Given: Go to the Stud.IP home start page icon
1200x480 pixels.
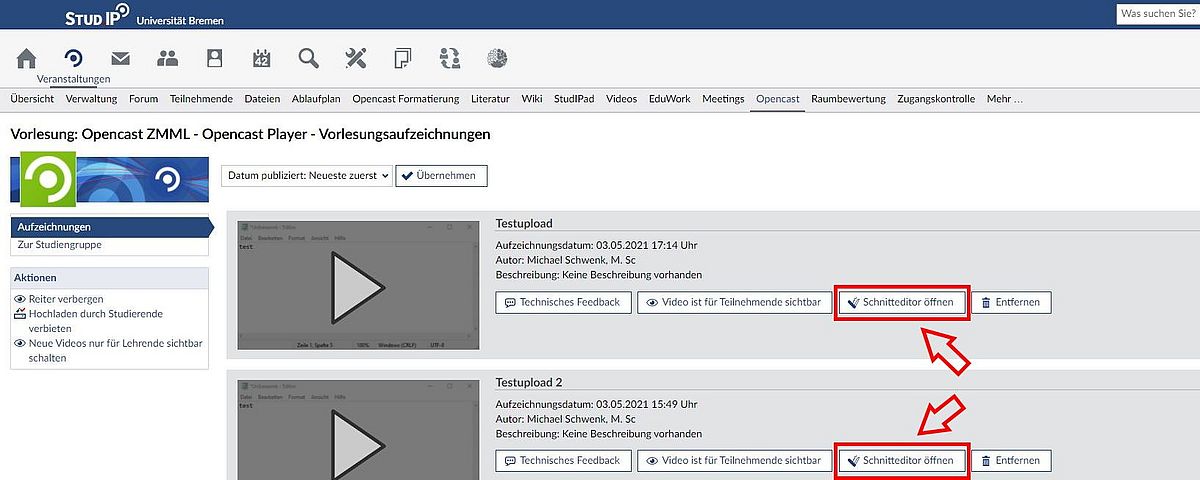Looking at the screenshot, I should (27, 58).
